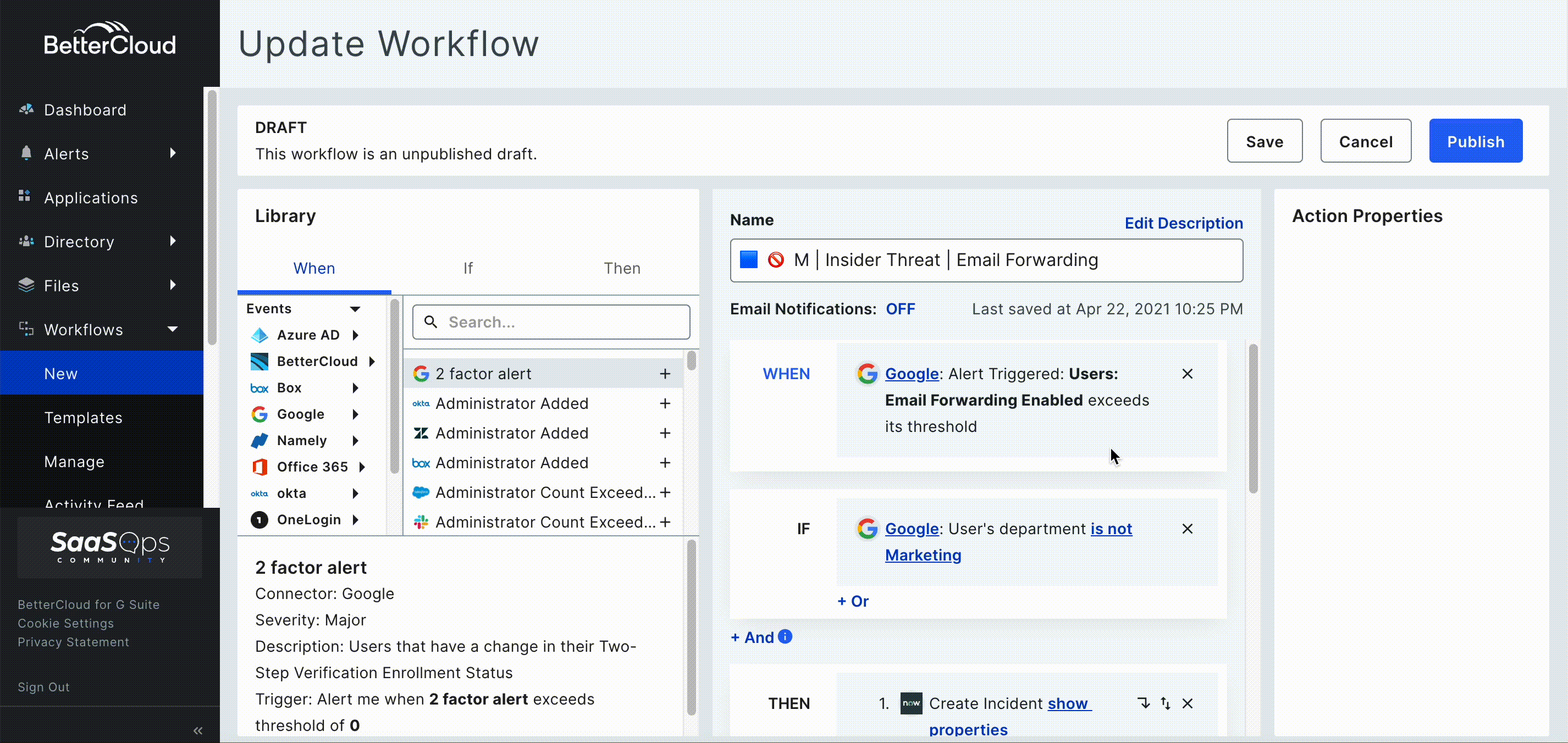Click Create Incident indent arrow icon
Image resolution: width=1568 pixels, height=743 pixels.
pyautogui.click(x=1144, y=703)
